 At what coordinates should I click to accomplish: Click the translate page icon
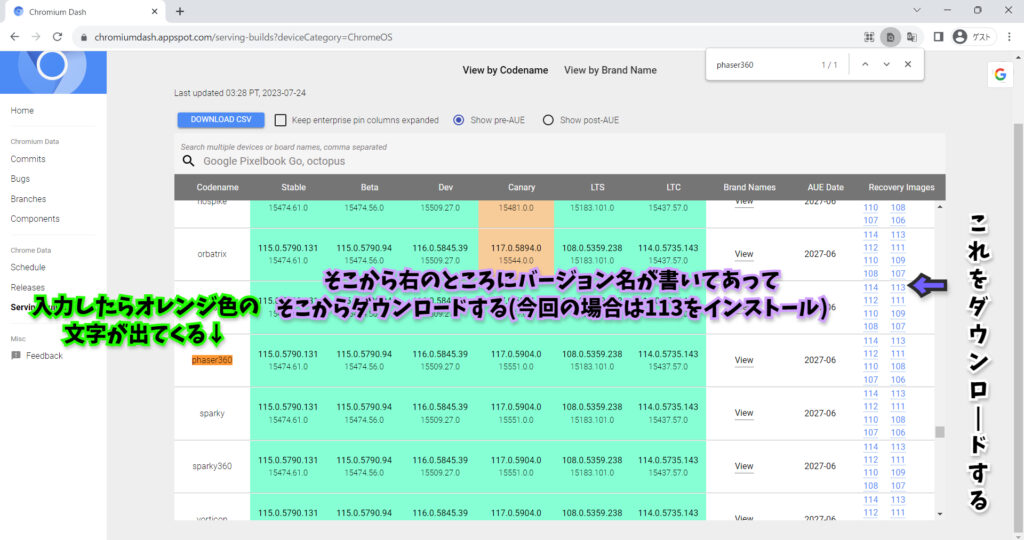tap(912, 36)
